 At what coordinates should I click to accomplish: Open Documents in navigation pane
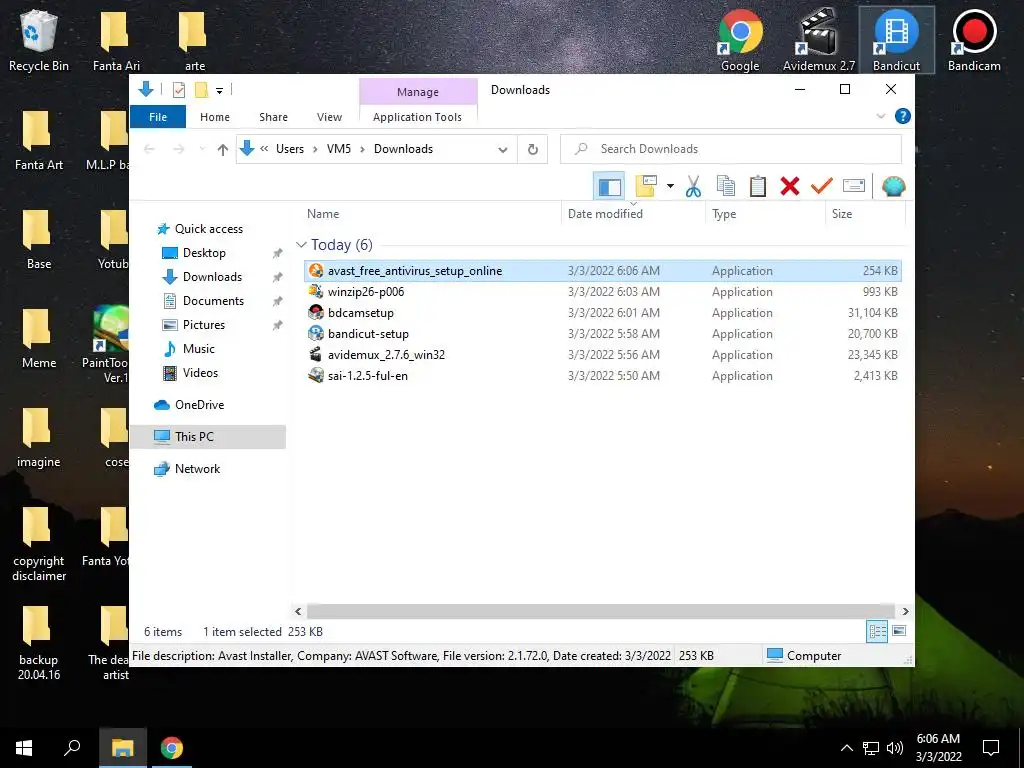(213, 301)
